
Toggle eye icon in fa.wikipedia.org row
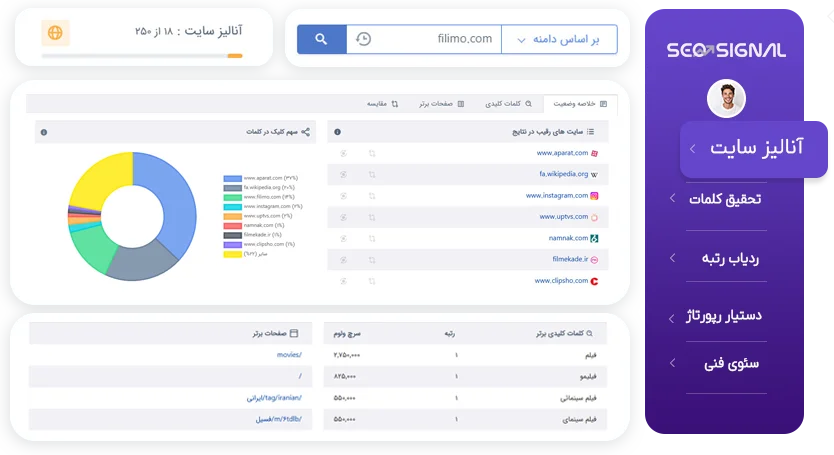tap(344, 175)
